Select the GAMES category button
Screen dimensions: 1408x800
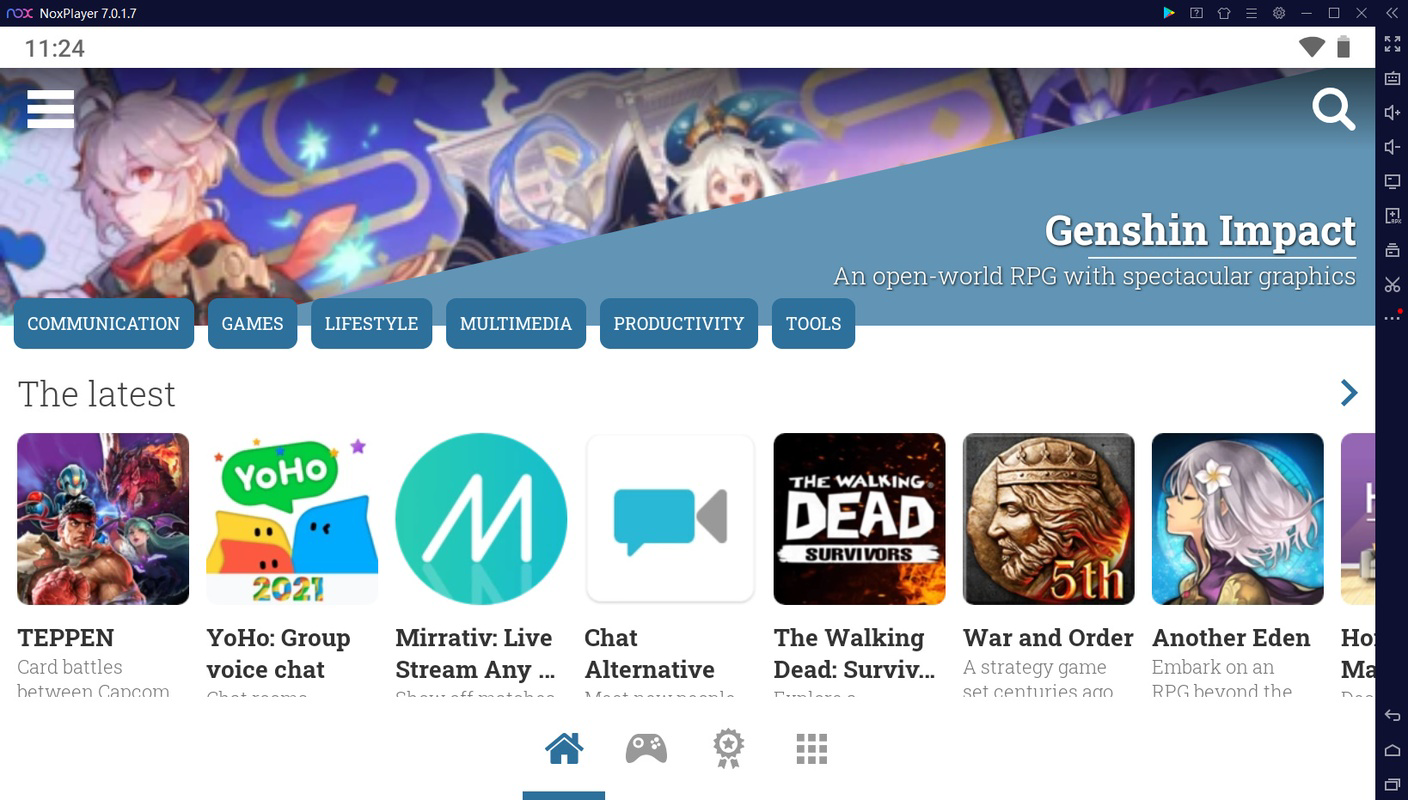point(252,324)
